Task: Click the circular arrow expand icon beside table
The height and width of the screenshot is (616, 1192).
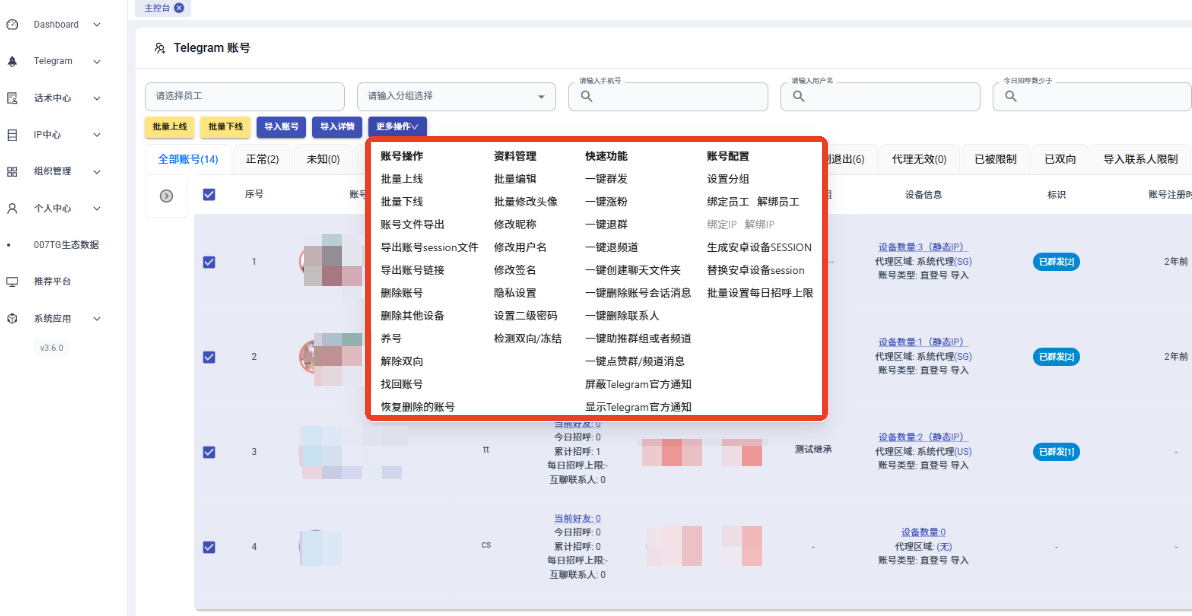Action: tap(167, 196)
